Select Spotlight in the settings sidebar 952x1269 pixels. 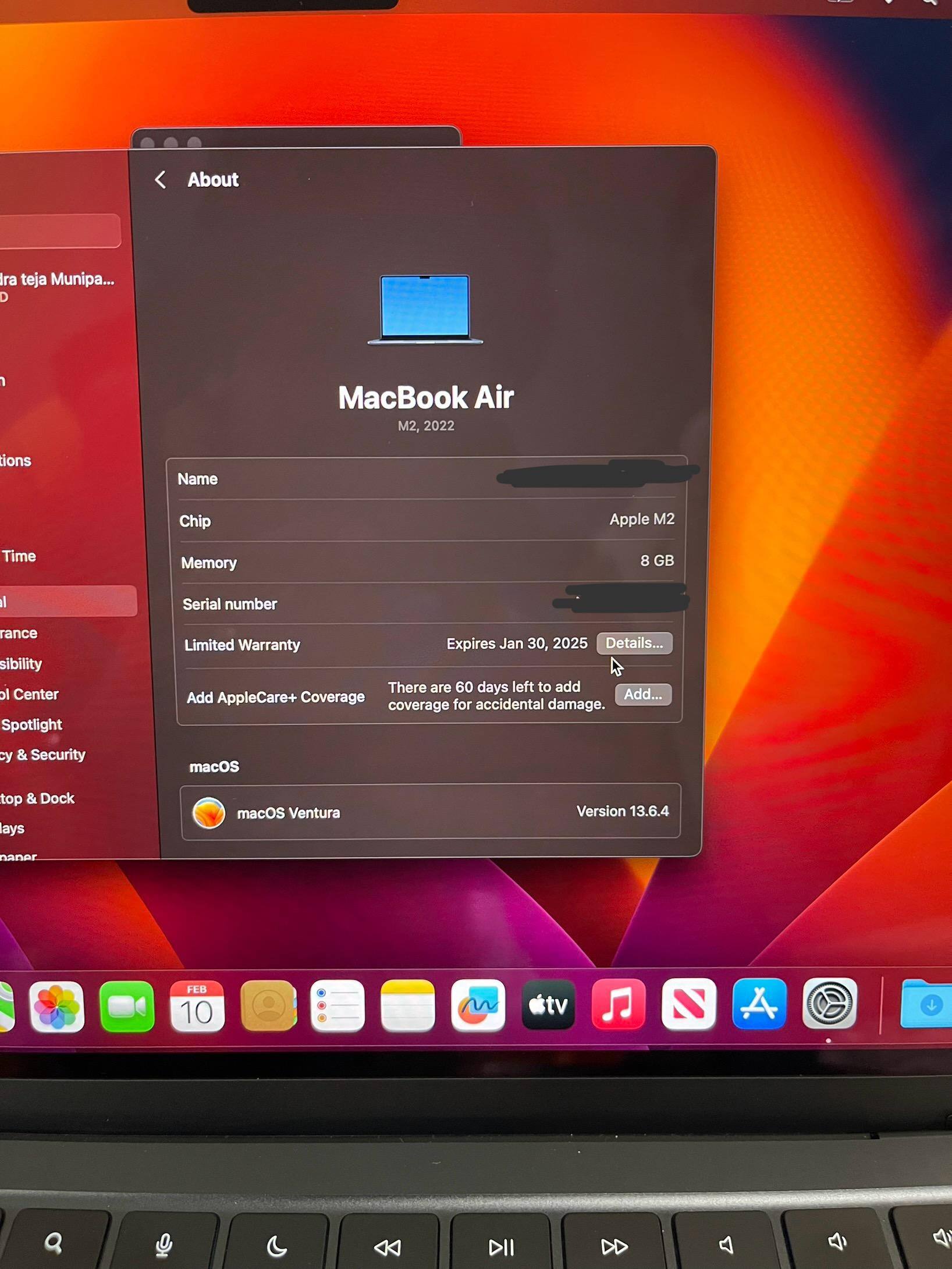click(32, 725)
